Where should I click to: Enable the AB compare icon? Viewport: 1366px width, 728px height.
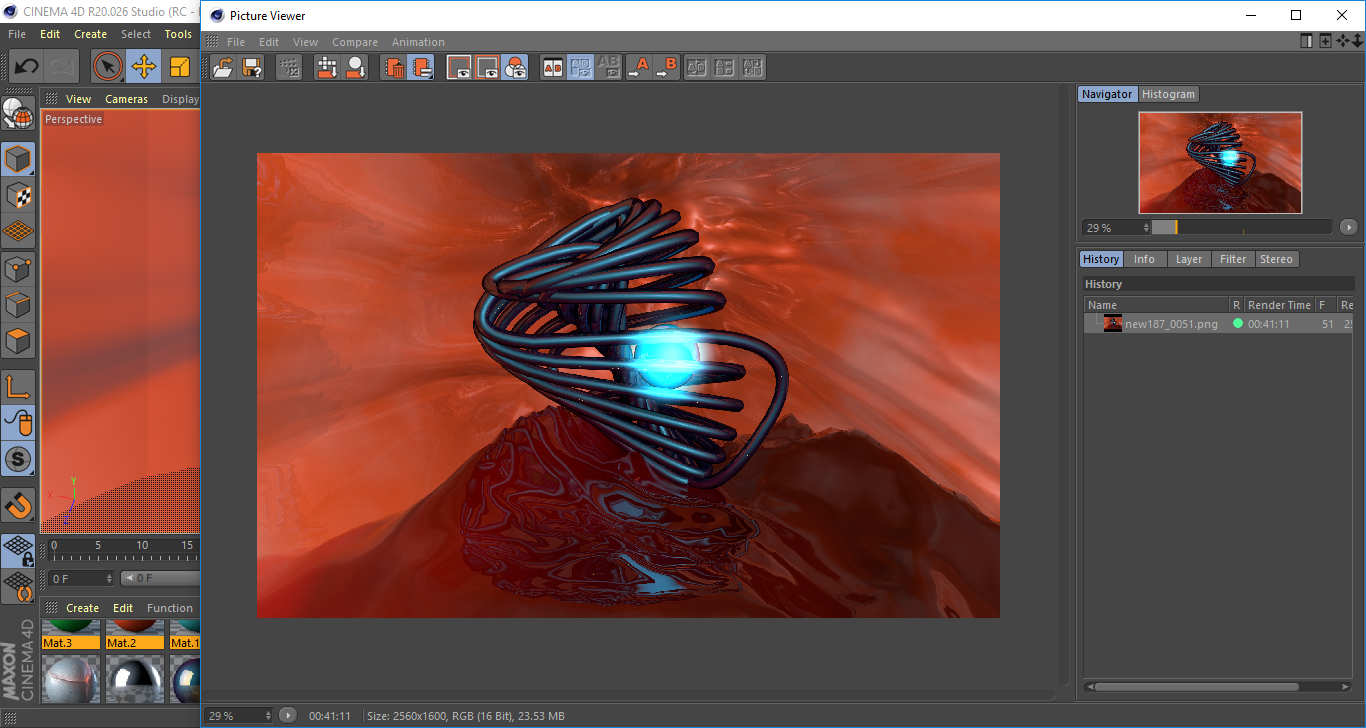pyautogui.click(x=552, y=68)
